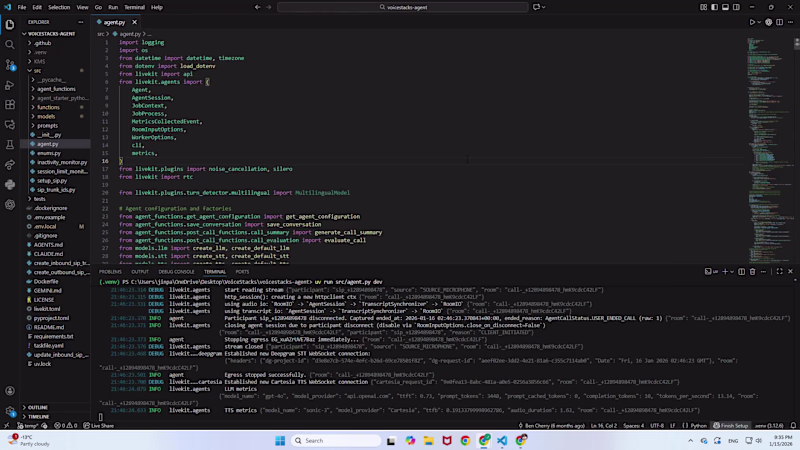This screenshot has height=450, width=800.
Task: Expand the TIMELINE section
Action: [39, 417]
